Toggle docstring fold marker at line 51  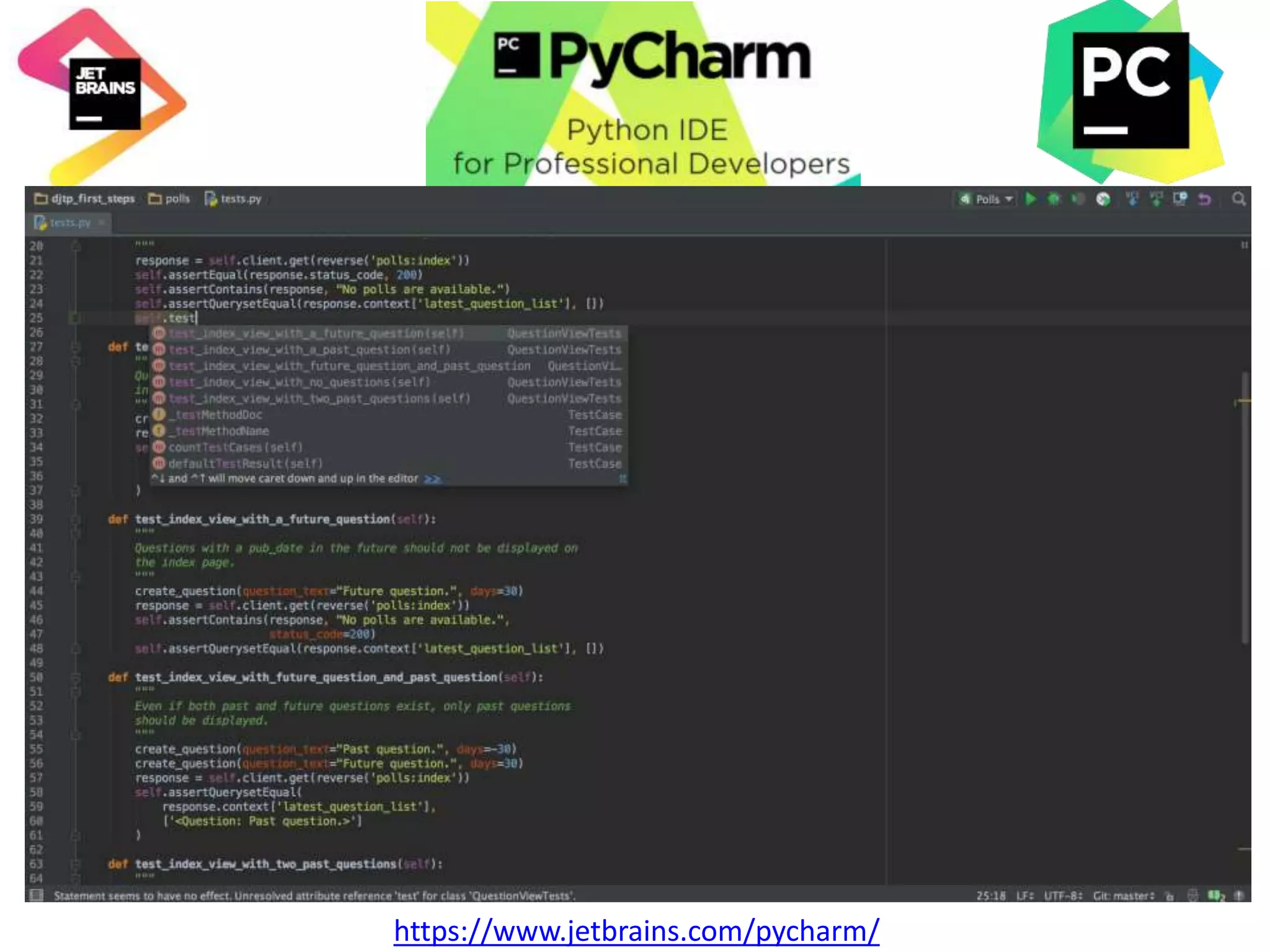click(x=76, y=692)
